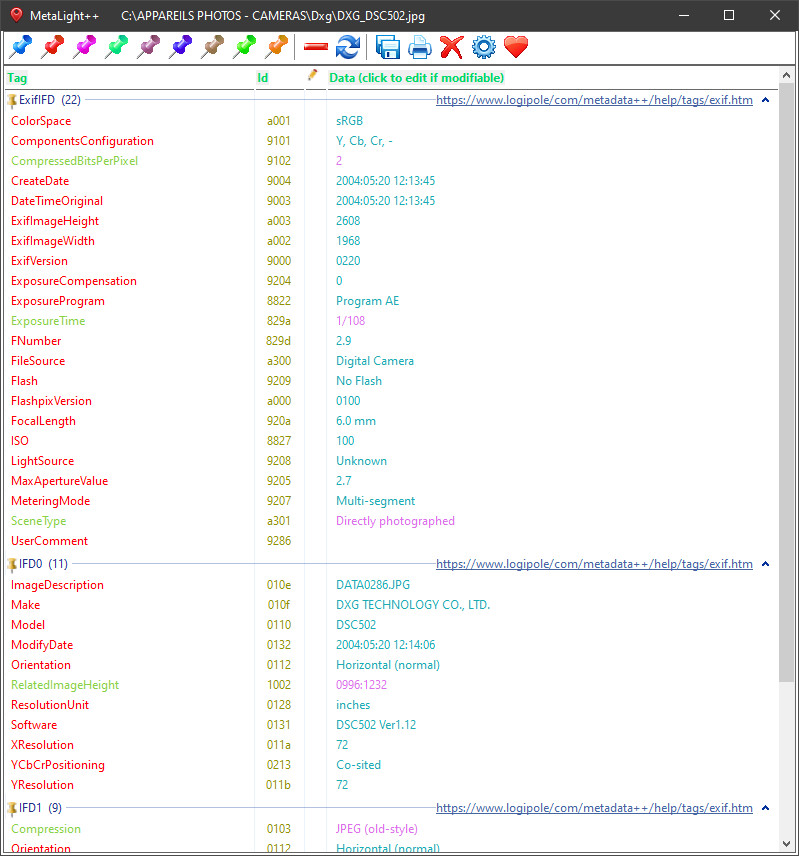The height and width of the screenshot is (856, 799).
Task: Save using the floppy disk icon
Action: click(x=388, y=47)
